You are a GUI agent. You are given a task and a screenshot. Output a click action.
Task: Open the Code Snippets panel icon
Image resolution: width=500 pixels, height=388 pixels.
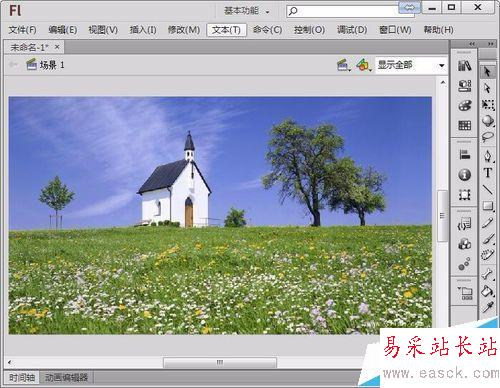[x=465, y=224]
